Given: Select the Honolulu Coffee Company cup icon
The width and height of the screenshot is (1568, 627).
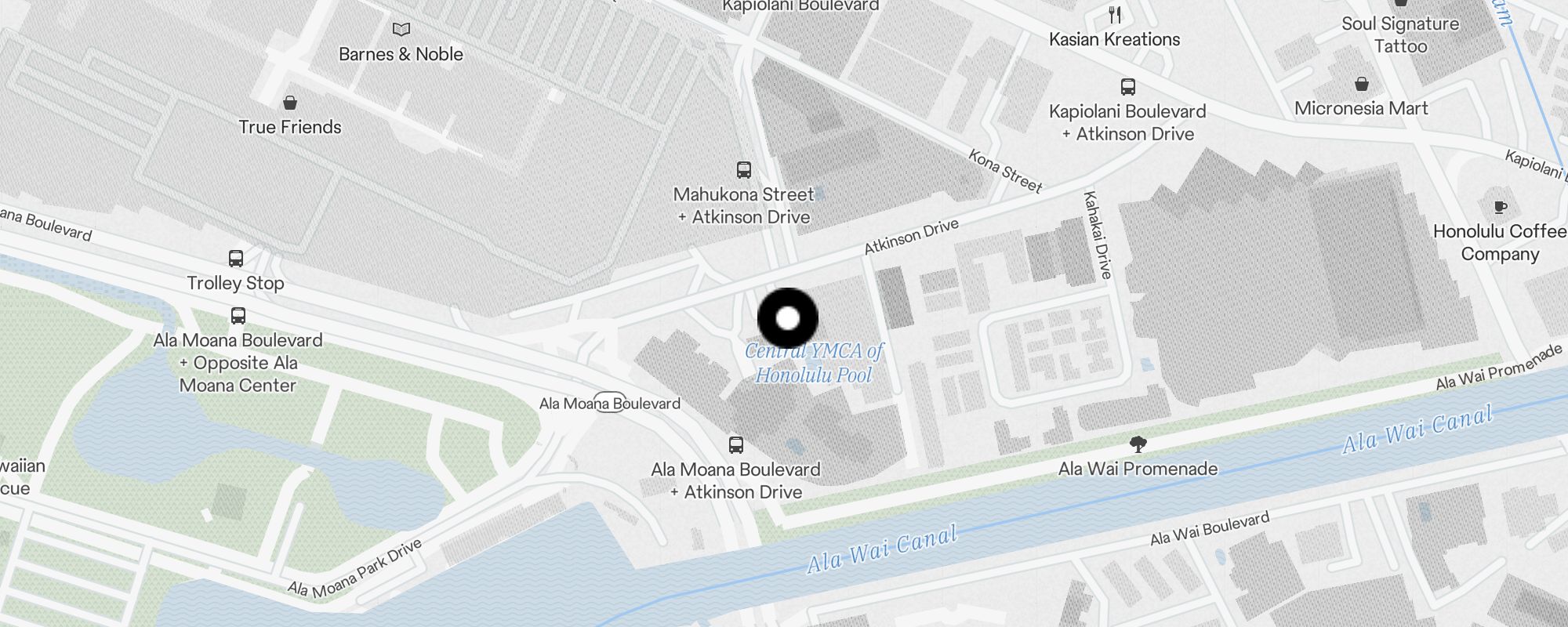Looking at the screenshot, I should [1500, 207].
